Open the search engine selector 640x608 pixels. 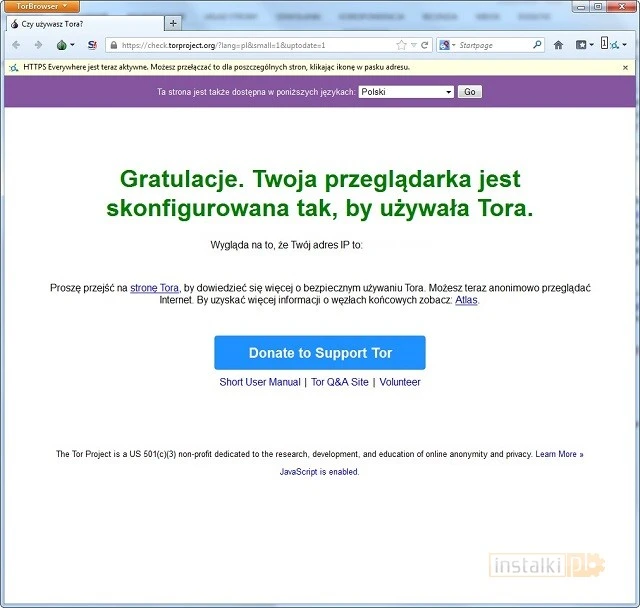tap(447, 45)
